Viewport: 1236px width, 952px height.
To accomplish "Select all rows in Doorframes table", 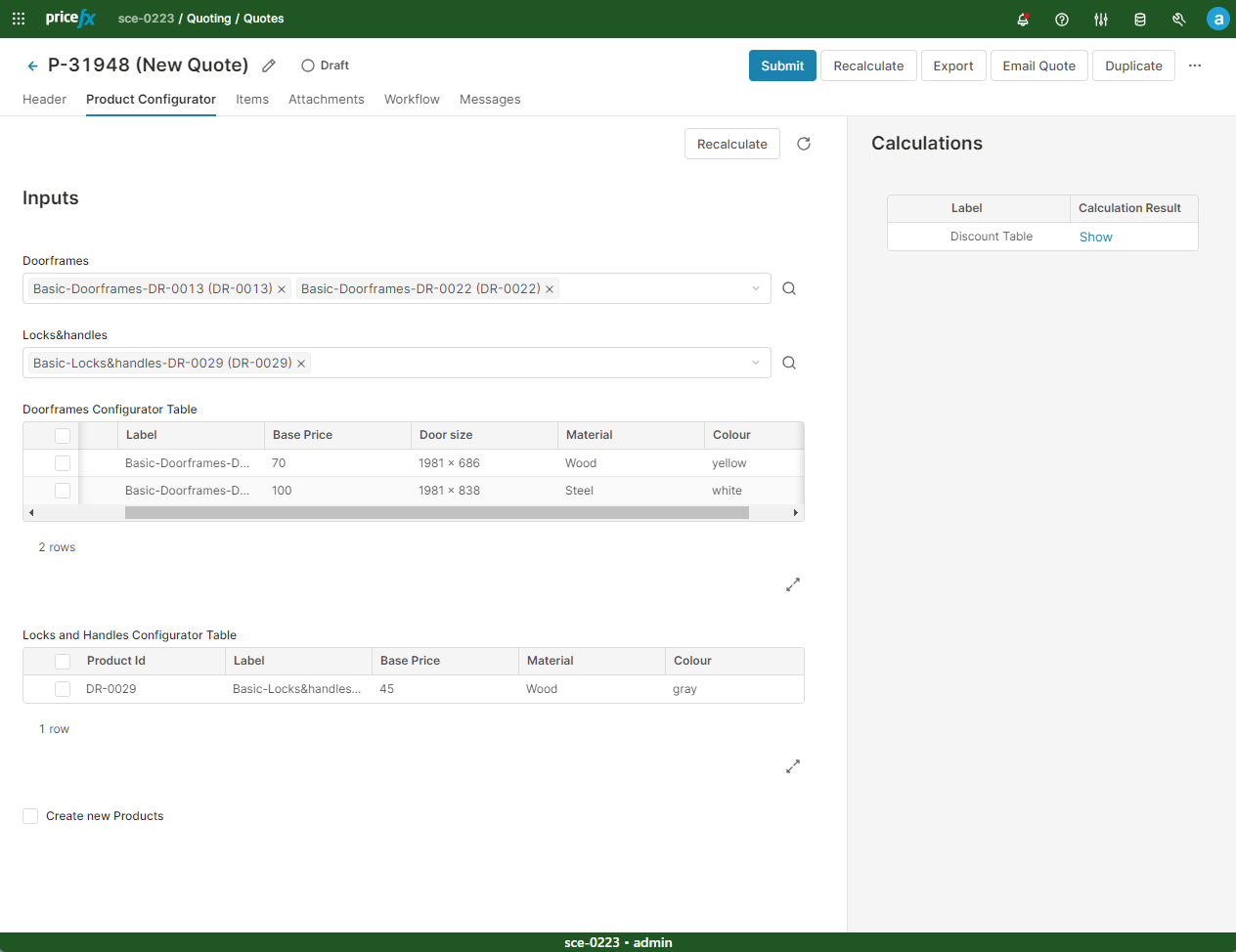I will tap(63, 436).
